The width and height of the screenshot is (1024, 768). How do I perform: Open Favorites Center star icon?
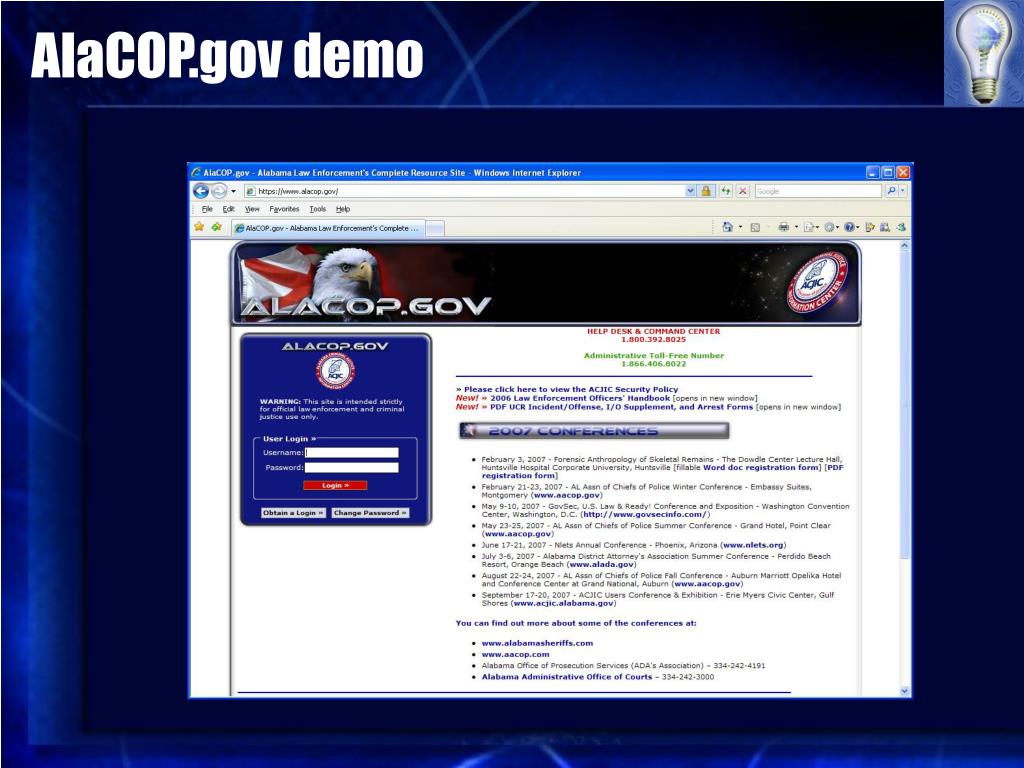tap(199, 227)
